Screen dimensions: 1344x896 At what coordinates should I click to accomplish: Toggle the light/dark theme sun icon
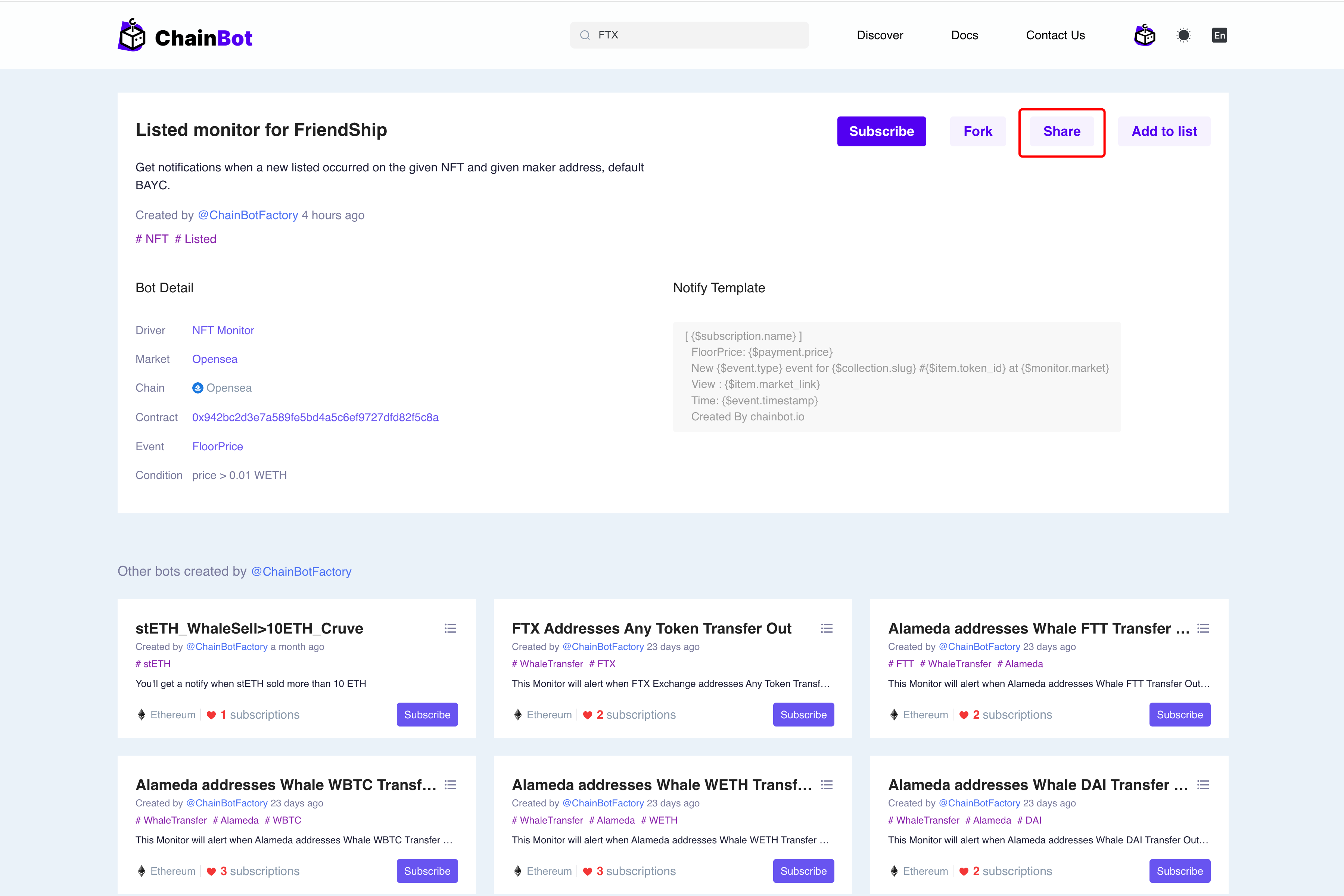tap(1183, 35)
